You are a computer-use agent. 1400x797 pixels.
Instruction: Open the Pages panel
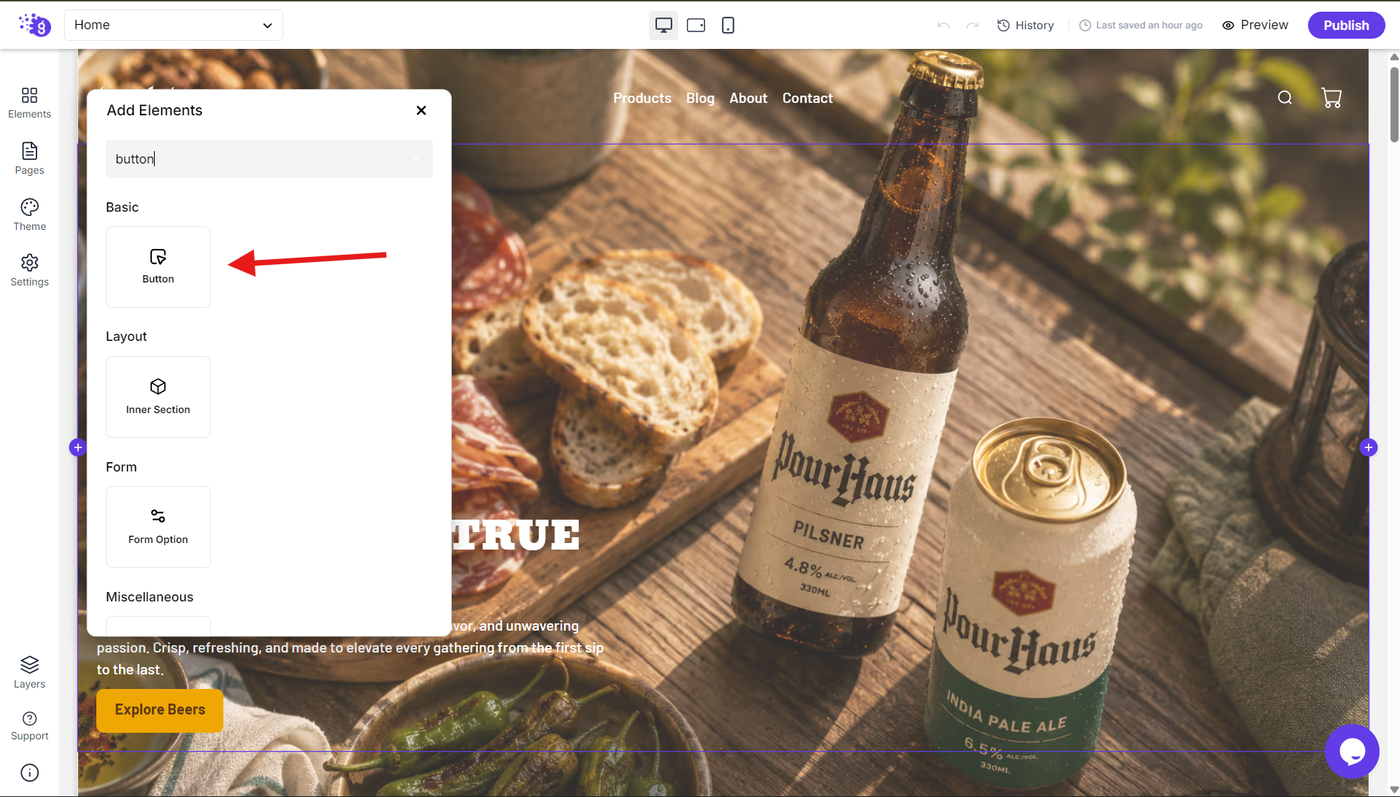pos(29,158)
